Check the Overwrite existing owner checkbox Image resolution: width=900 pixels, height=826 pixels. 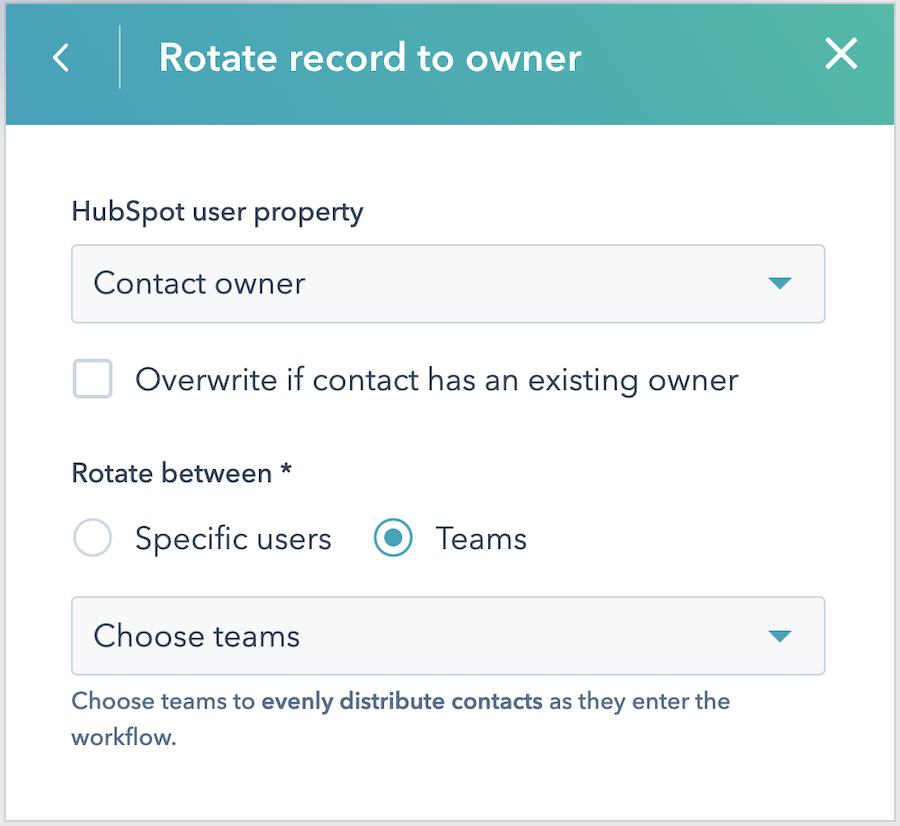tap(92, 378)
